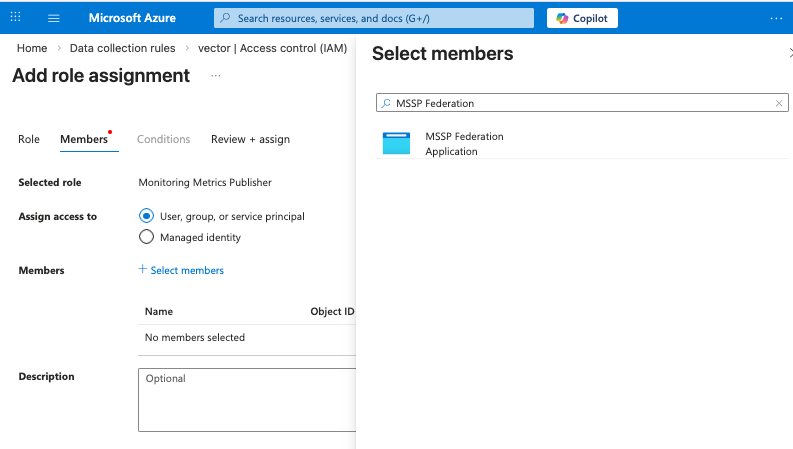
Task: Choose the Managed identity radio option
Action: 146,237
